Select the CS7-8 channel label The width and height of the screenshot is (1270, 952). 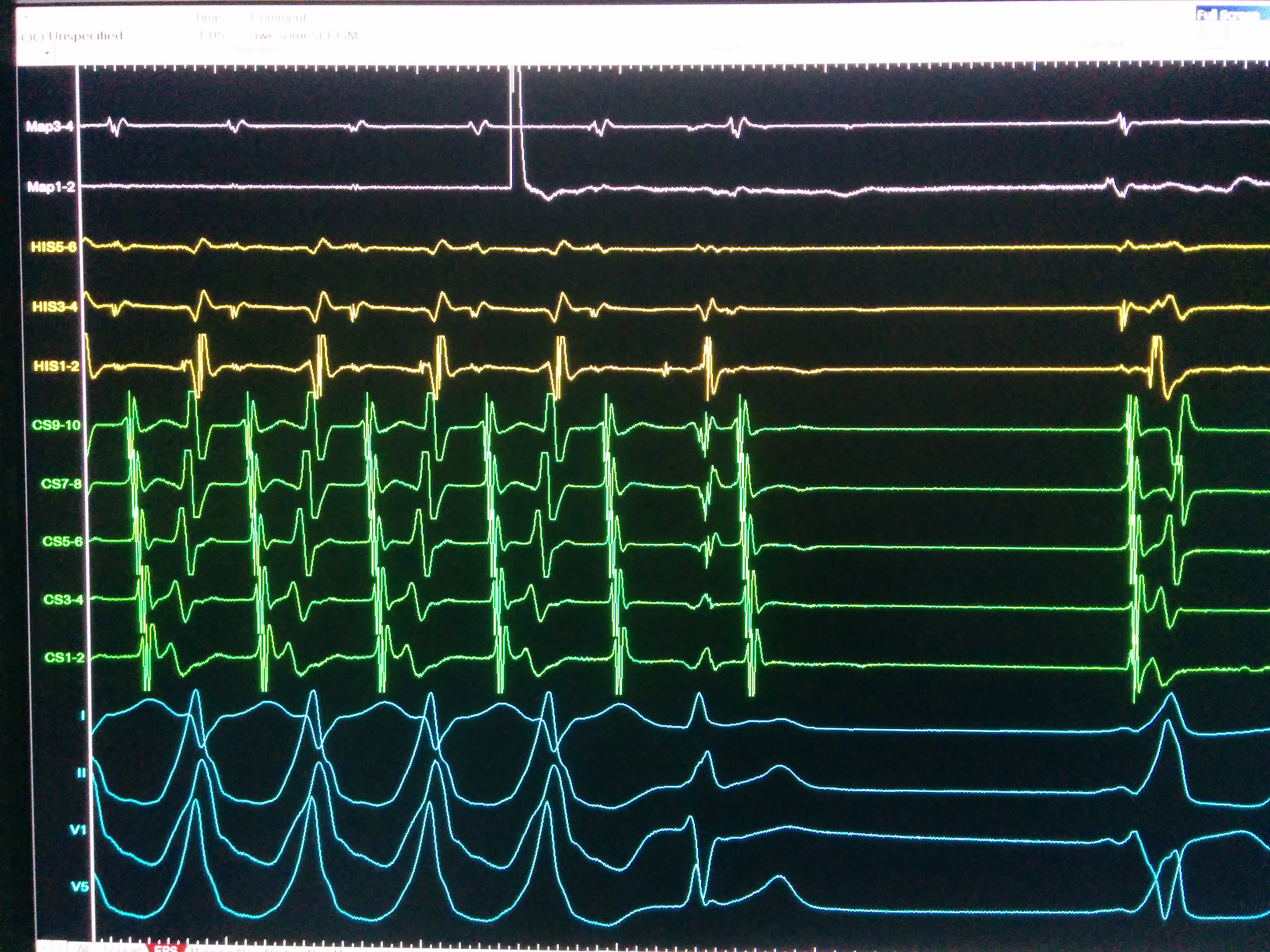click(61, 484)
